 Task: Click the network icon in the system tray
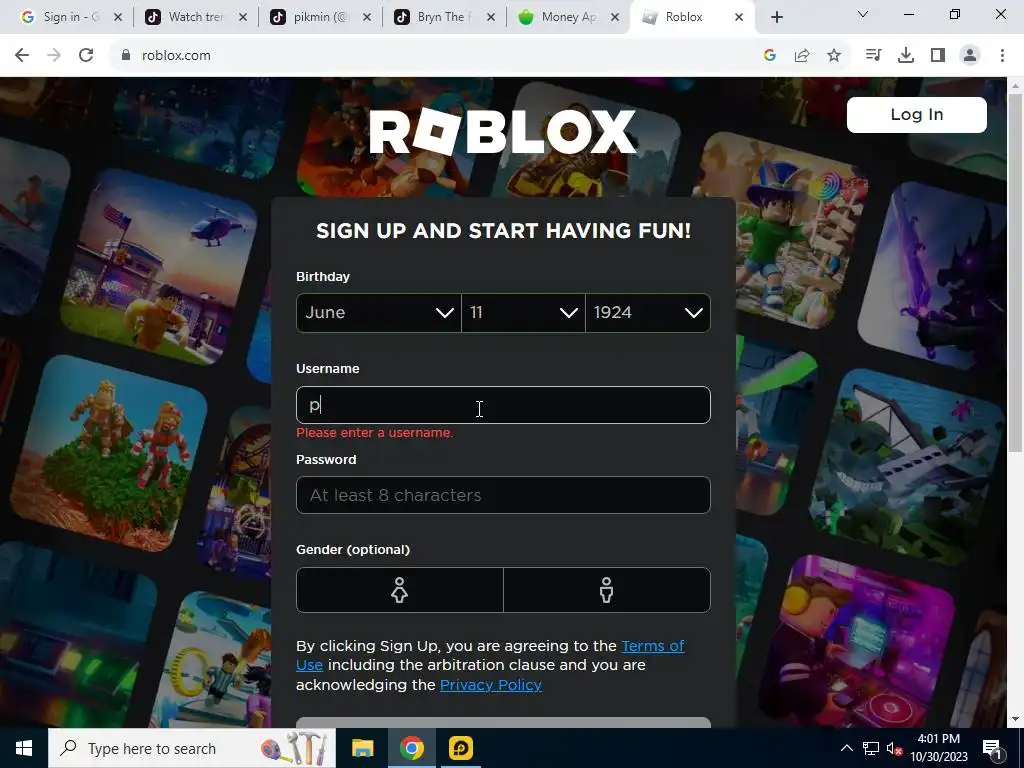[x=871, y=748]
